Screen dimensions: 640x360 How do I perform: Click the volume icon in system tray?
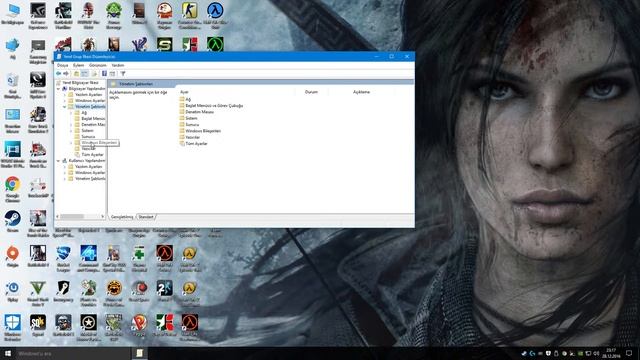coord(596,353)
